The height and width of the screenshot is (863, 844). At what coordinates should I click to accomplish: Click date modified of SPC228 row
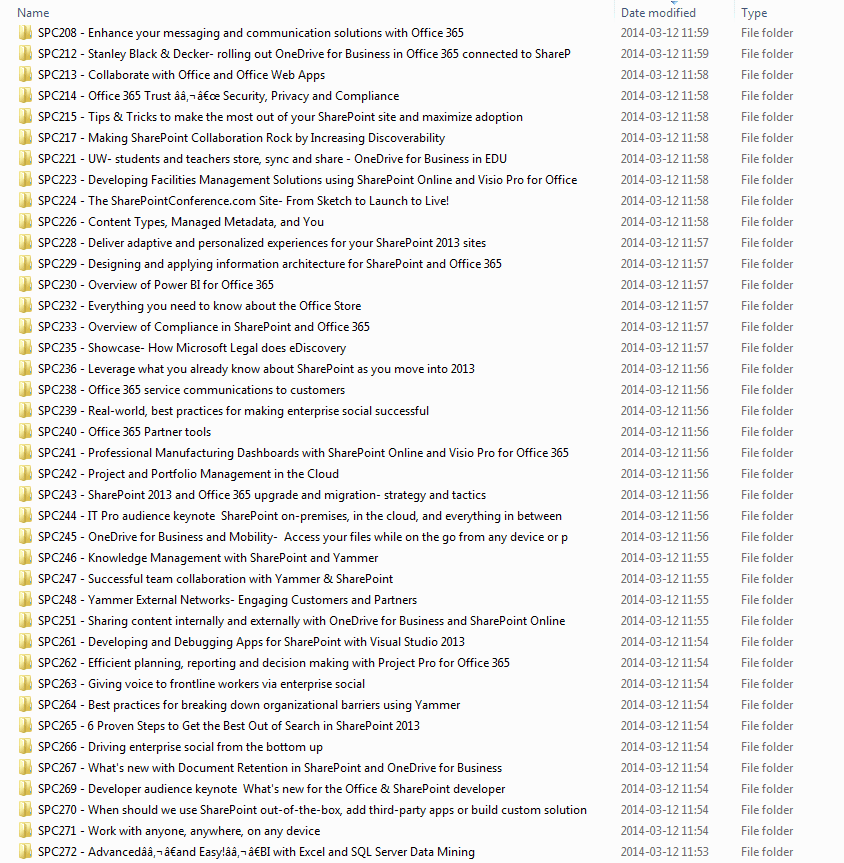tap(665, 243)
